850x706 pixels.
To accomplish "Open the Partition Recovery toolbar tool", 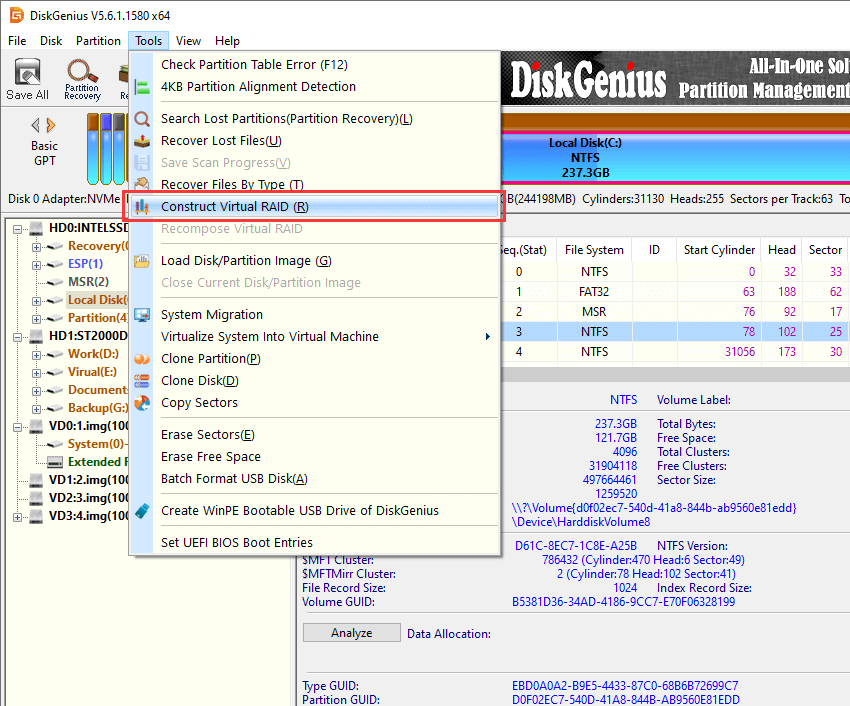I will [82, 79].
